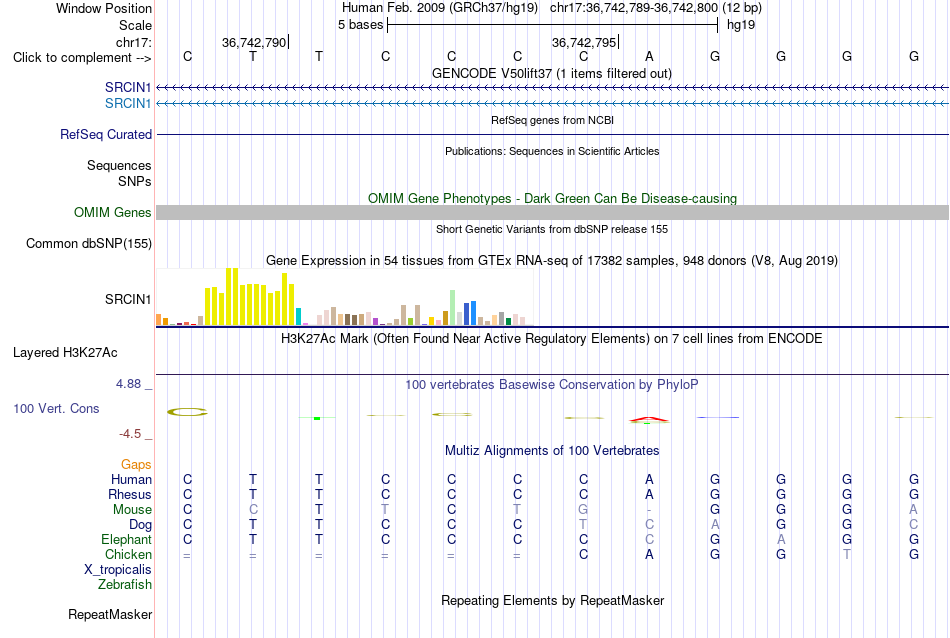This screenshot has height=638, width=950.
Task: Click the gray OMIM Genes item bar
Action: (552, 212)
